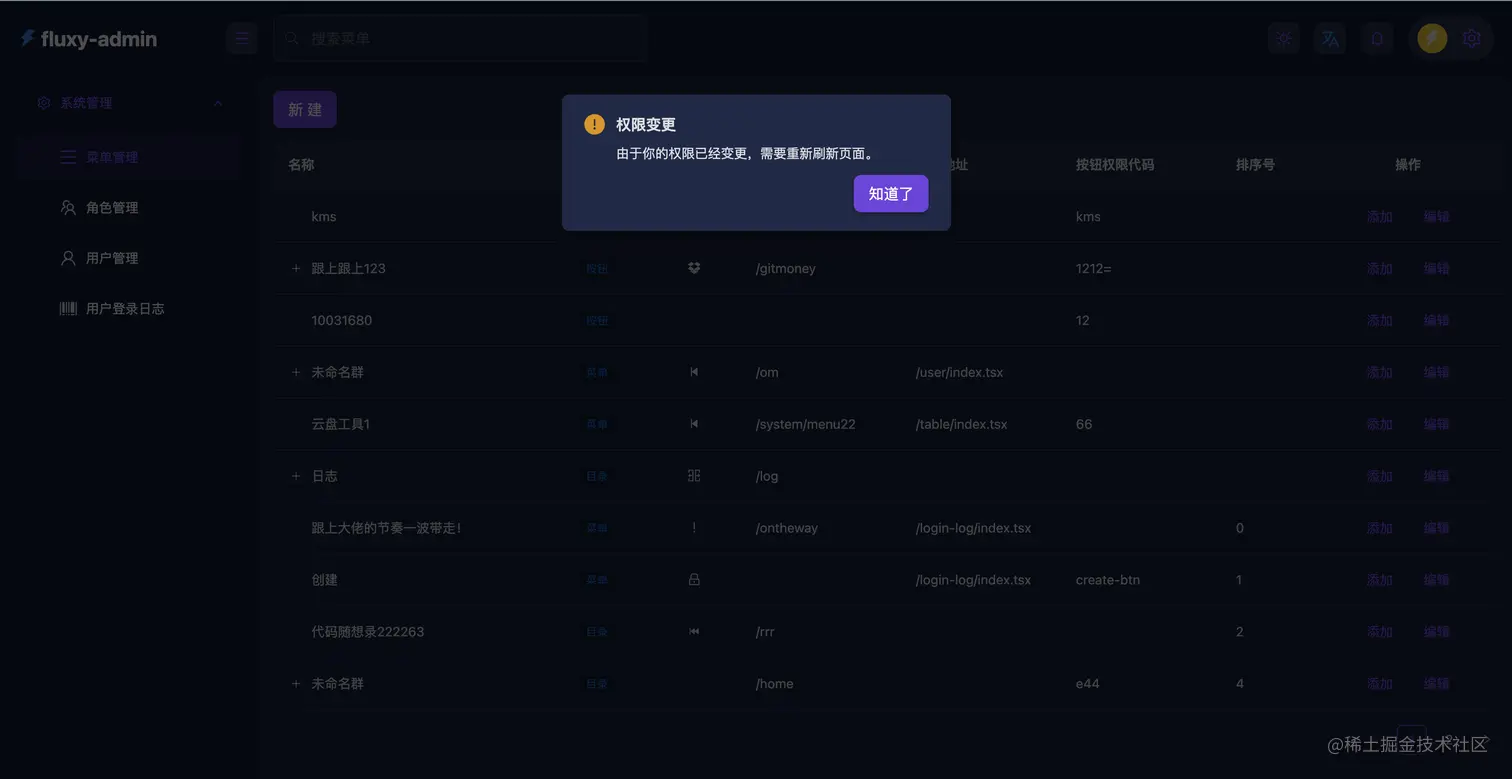This screenshot has width=1512, height=779.
Task: Click 编辑 in the 代码随想录222263 row
Action: point(1437,632)
